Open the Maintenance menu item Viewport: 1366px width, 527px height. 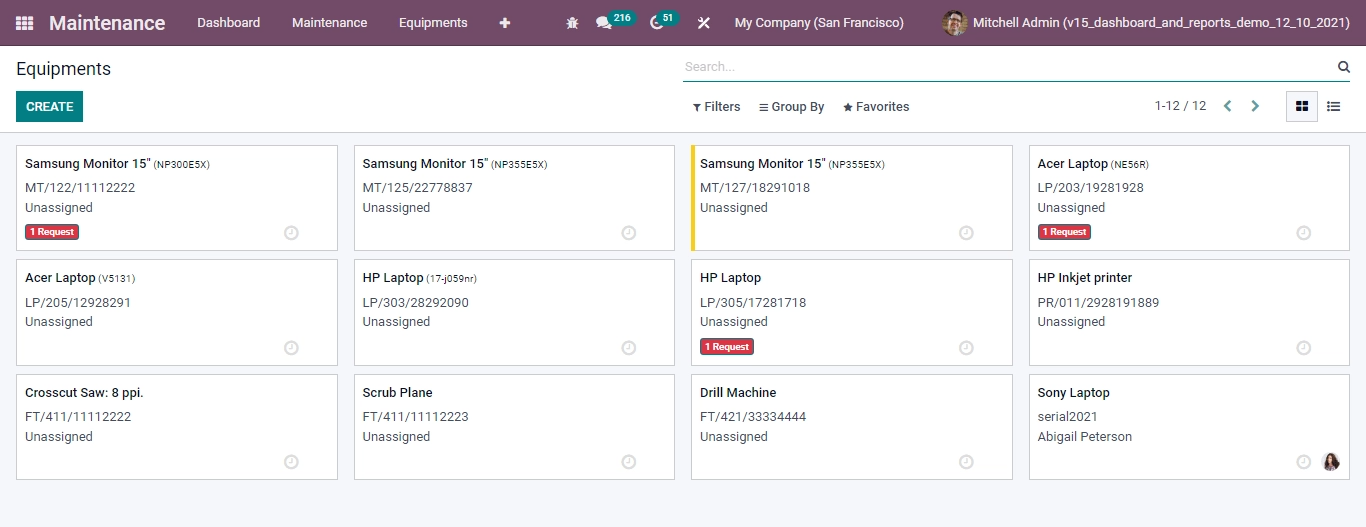(x=330, y=23)
